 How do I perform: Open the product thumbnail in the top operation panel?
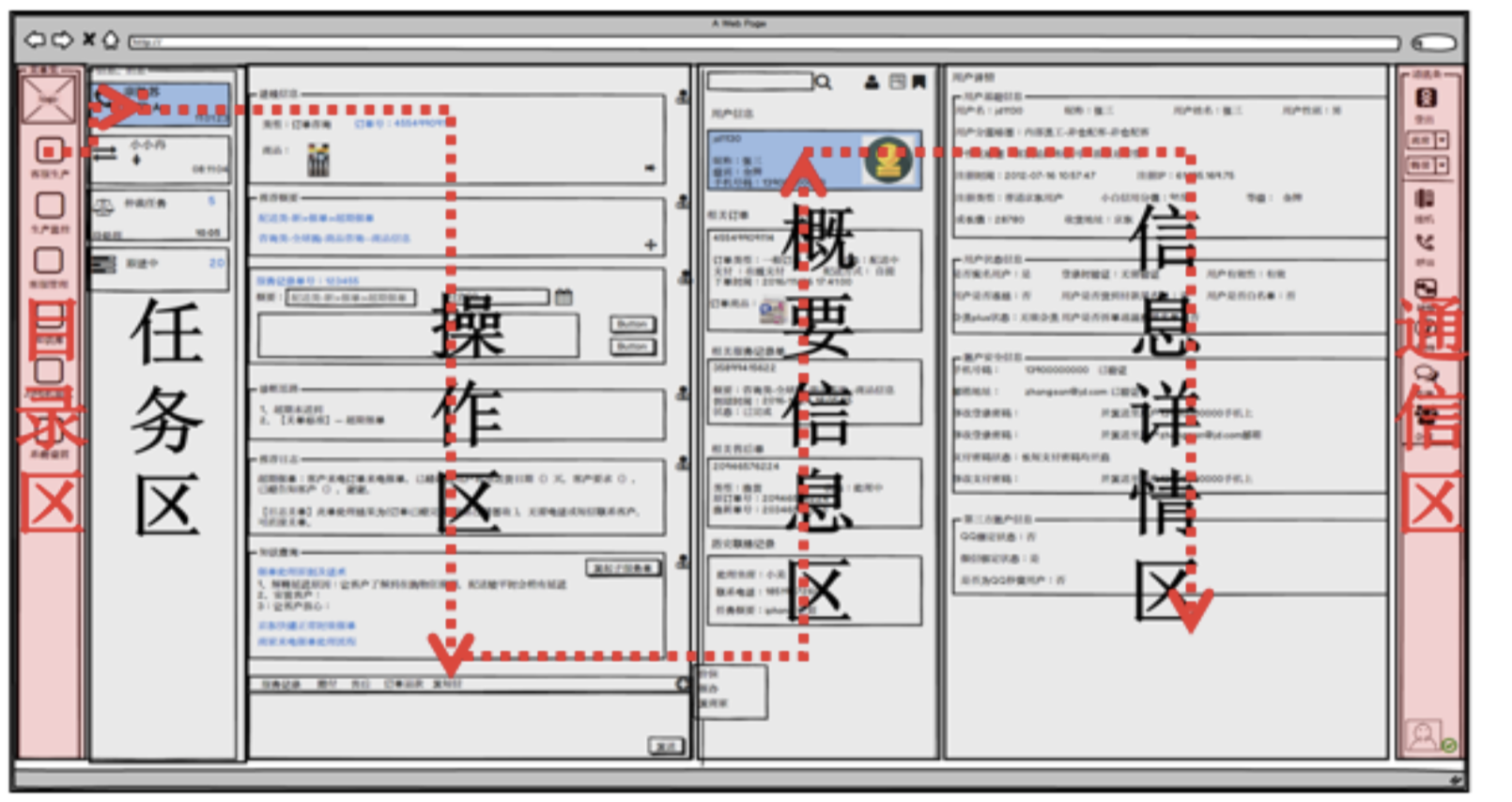tap(318, 161)
